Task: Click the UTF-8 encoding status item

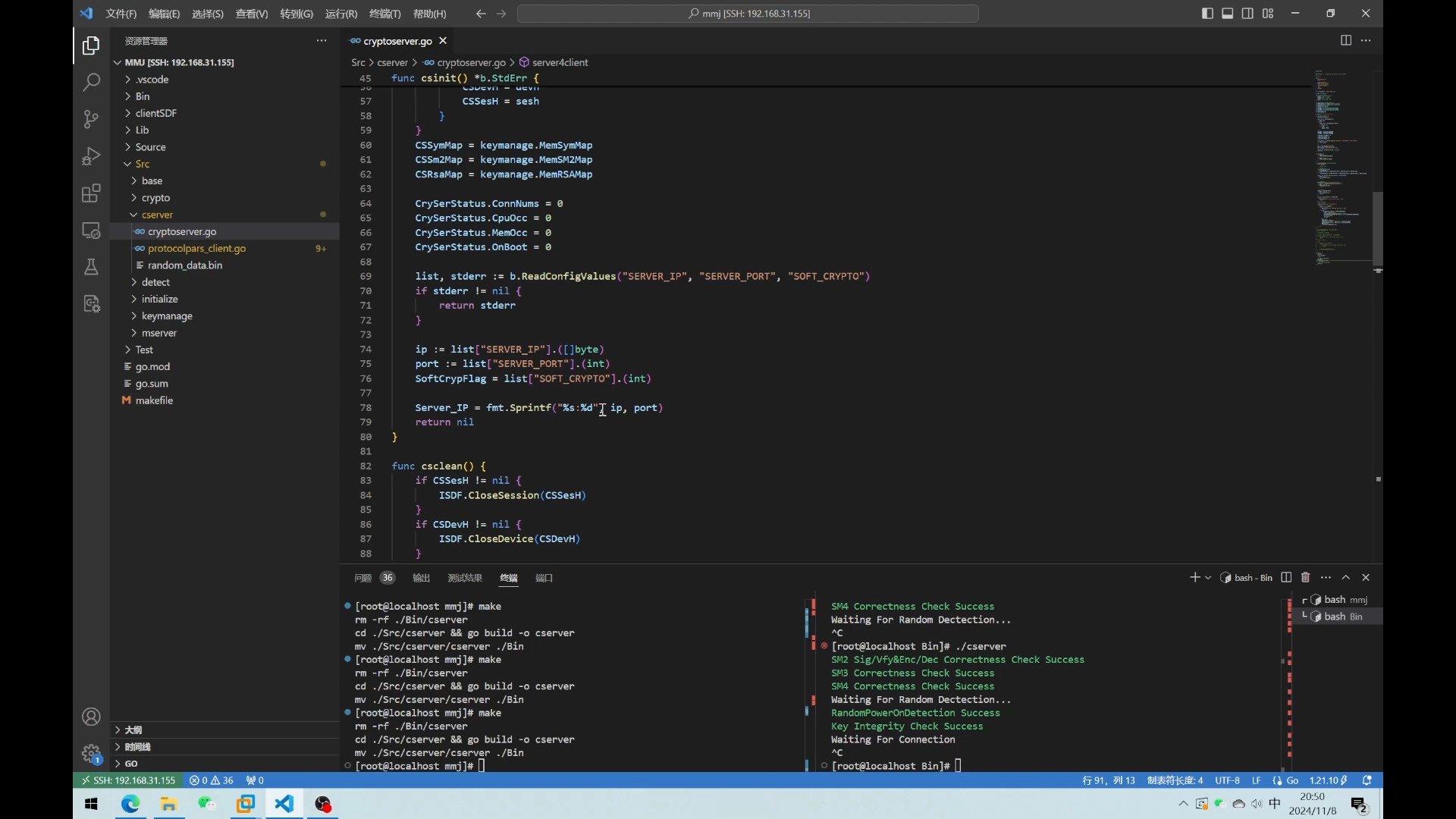Action: [1227, 780]
